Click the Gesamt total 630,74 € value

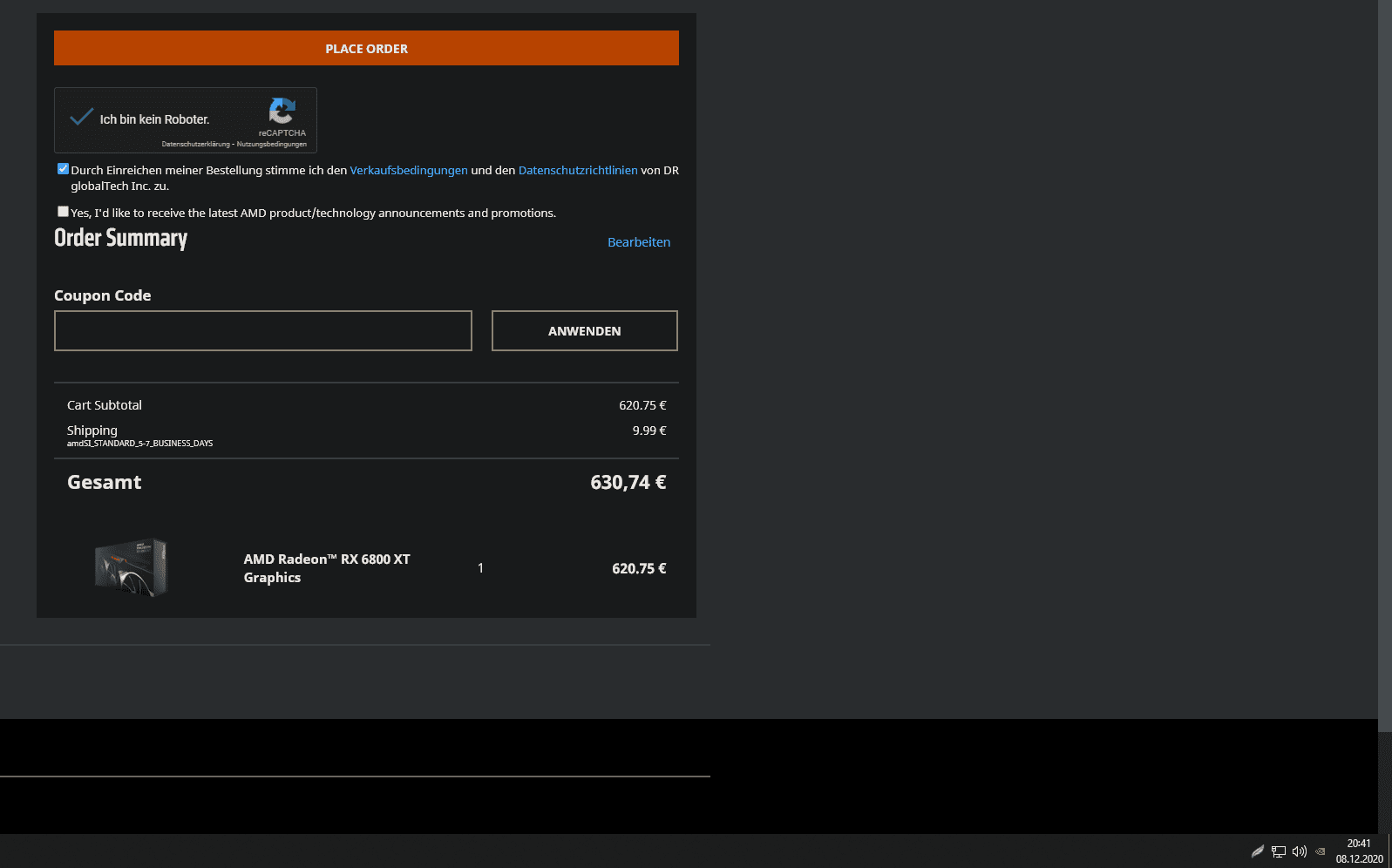pyautogui.click(x=628, y=482)
